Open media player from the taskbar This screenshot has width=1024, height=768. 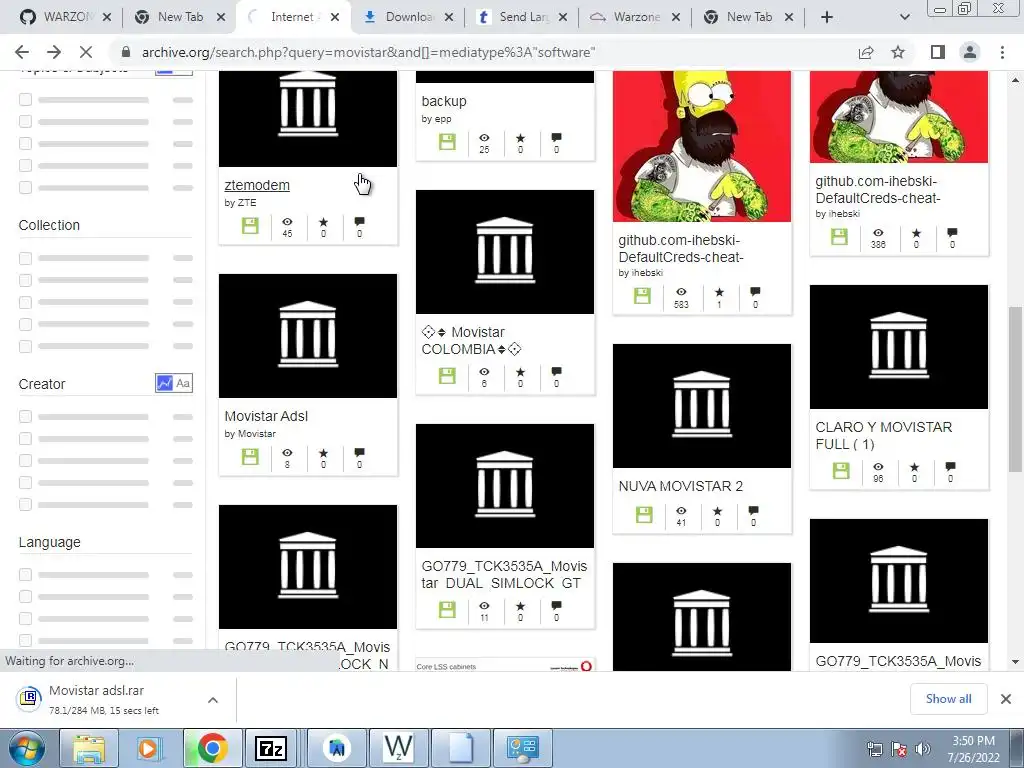[x=148, y=748]
